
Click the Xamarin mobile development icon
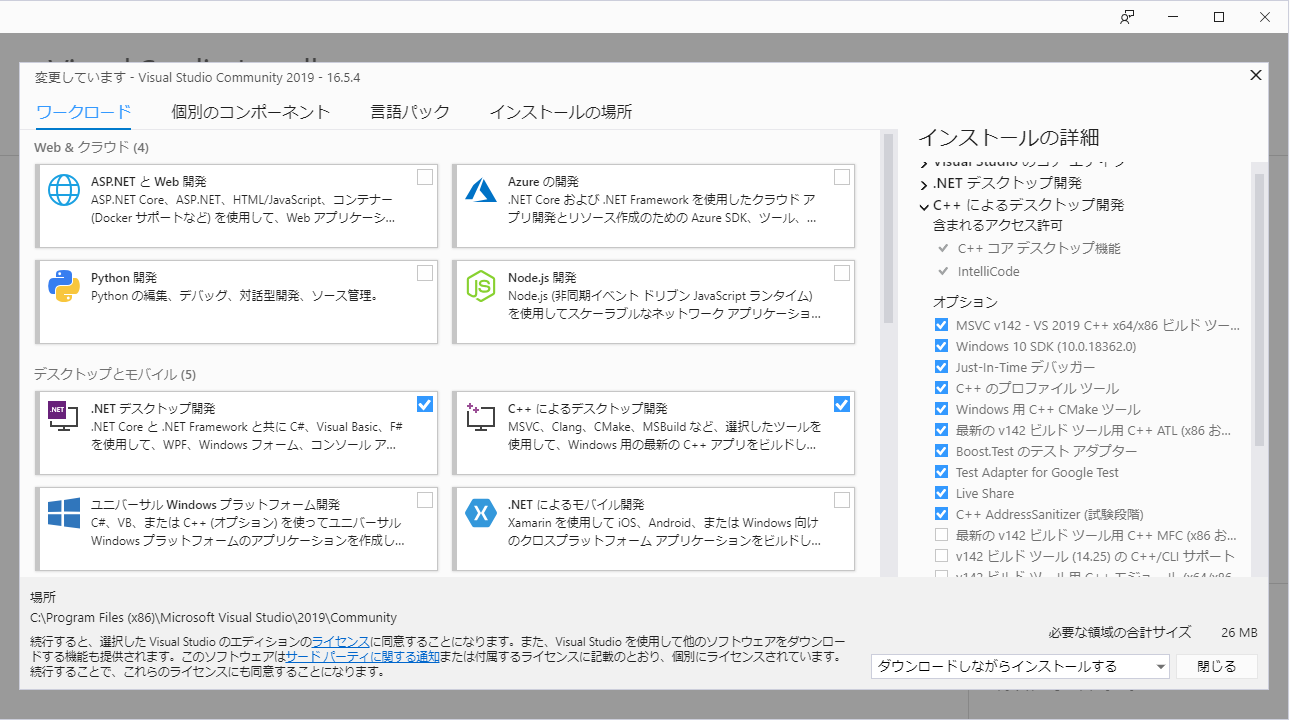tap(481, 513)
